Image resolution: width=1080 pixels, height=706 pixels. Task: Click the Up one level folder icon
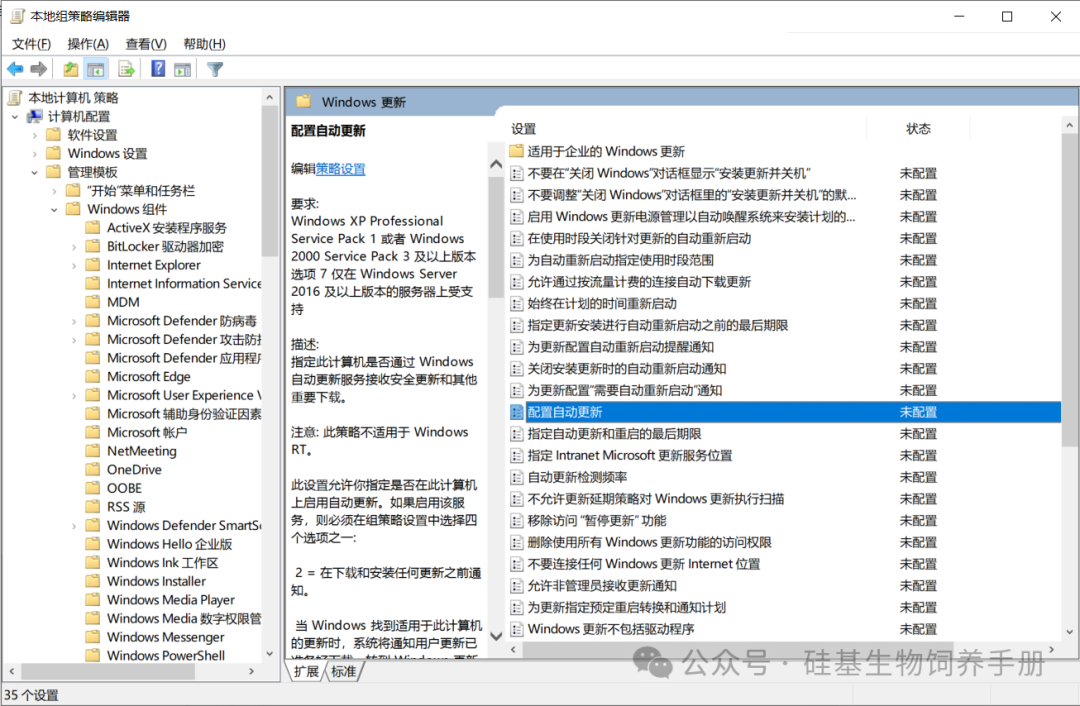(x=70, y=69)
